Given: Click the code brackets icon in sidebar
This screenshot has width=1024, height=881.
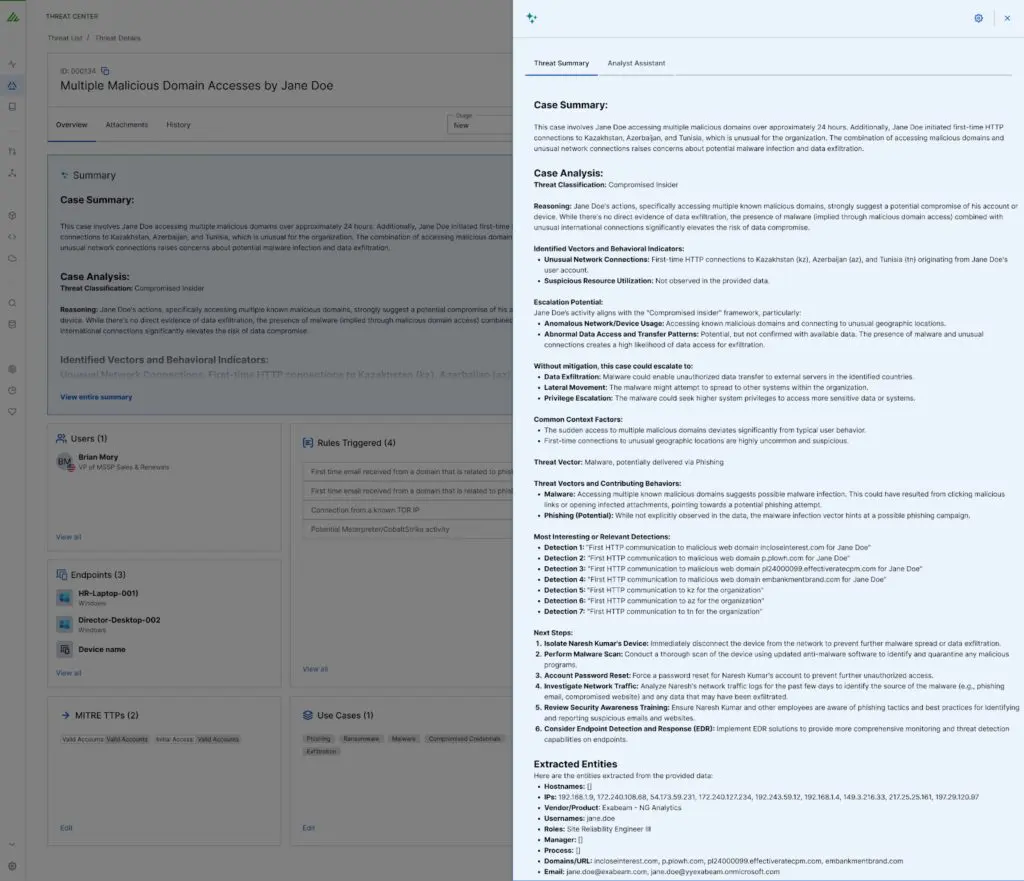Looking at the screenshot, I should point(12,237).
